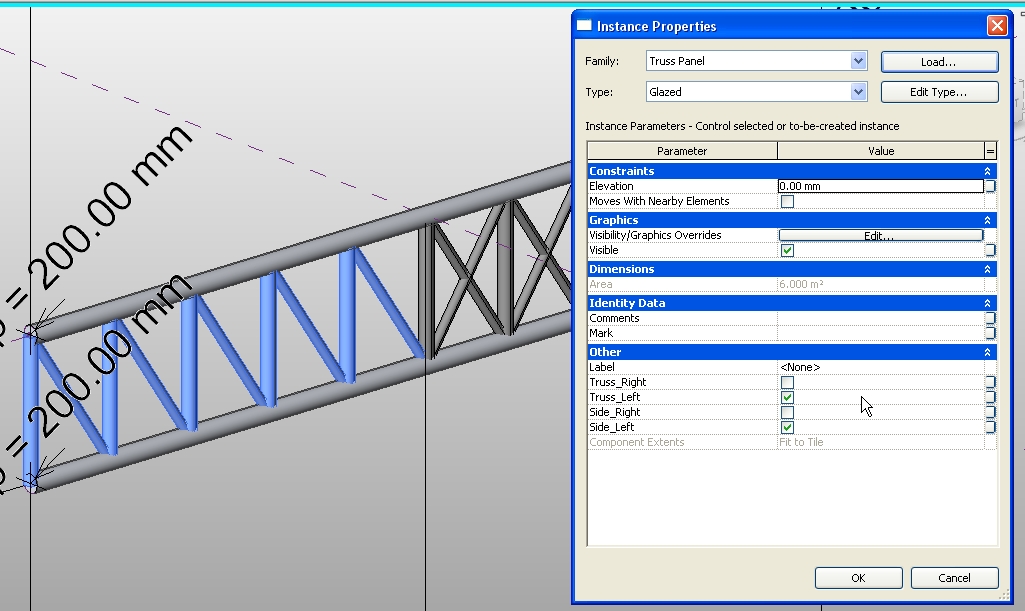
Task: Click the grid icon above the parameter association column
Action: pyautogui.click(x=991, y=150)
